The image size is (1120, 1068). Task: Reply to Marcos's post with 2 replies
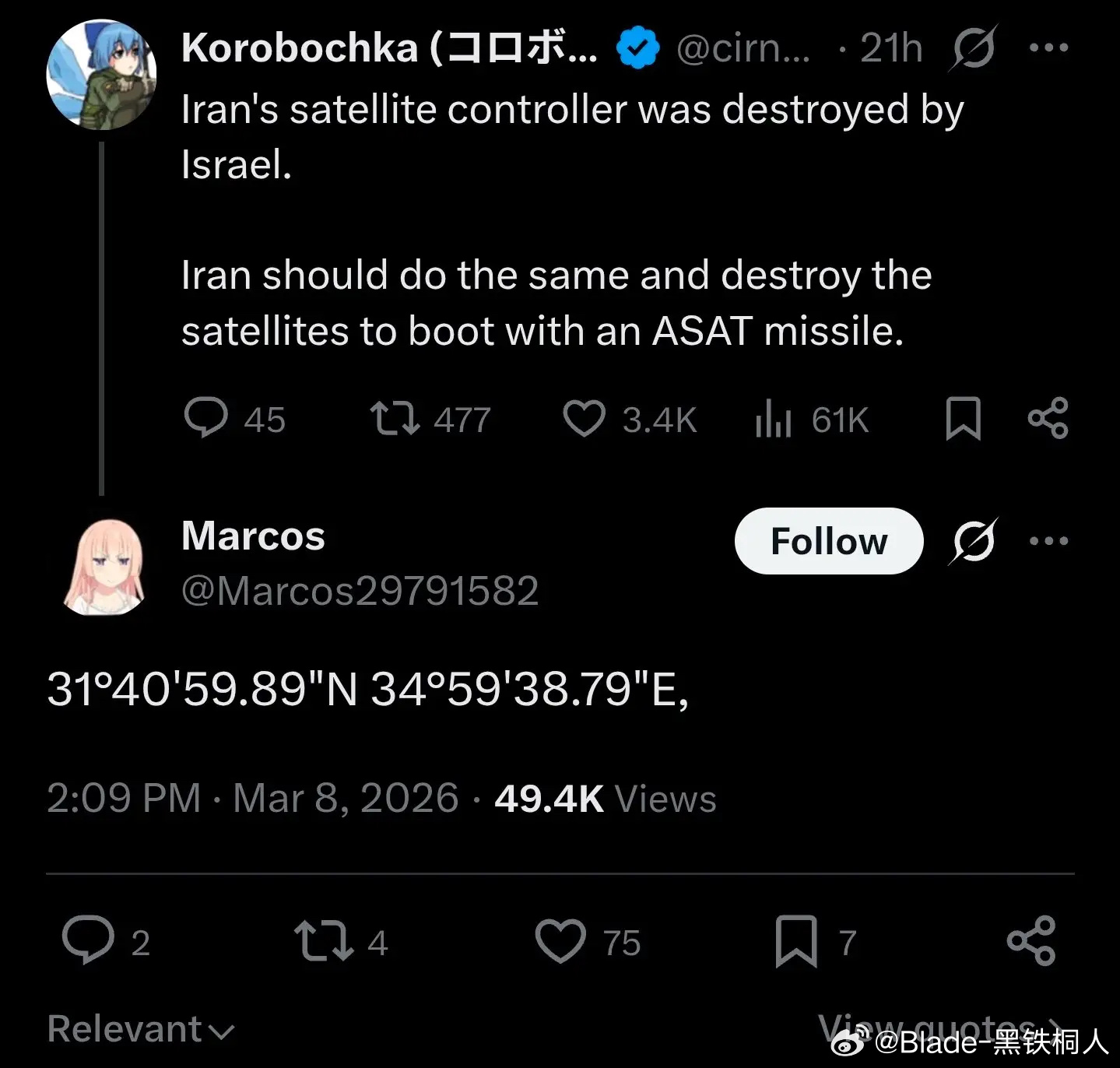[x=89, y=940]
